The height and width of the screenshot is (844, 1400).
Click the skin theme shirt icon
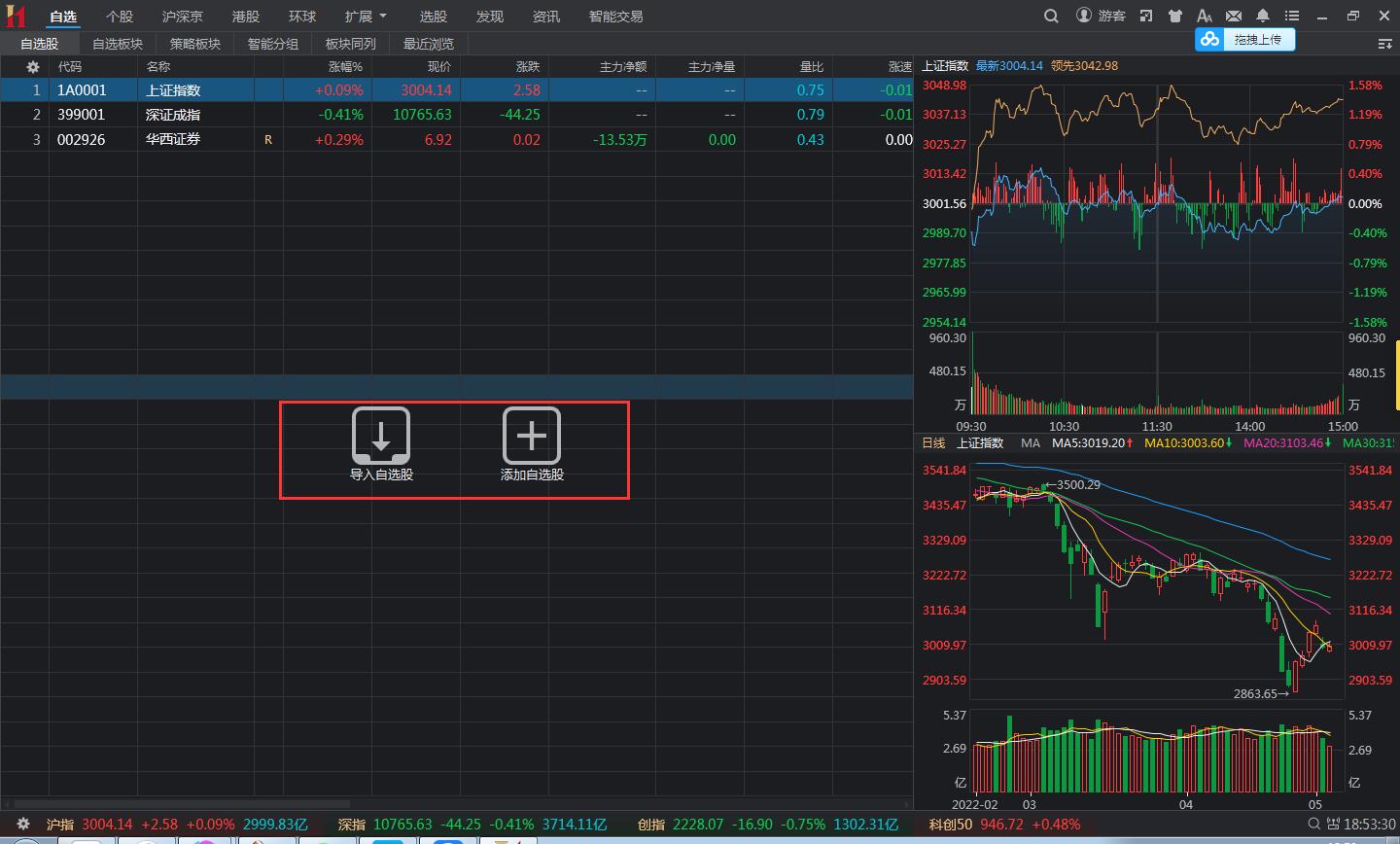1175,16
